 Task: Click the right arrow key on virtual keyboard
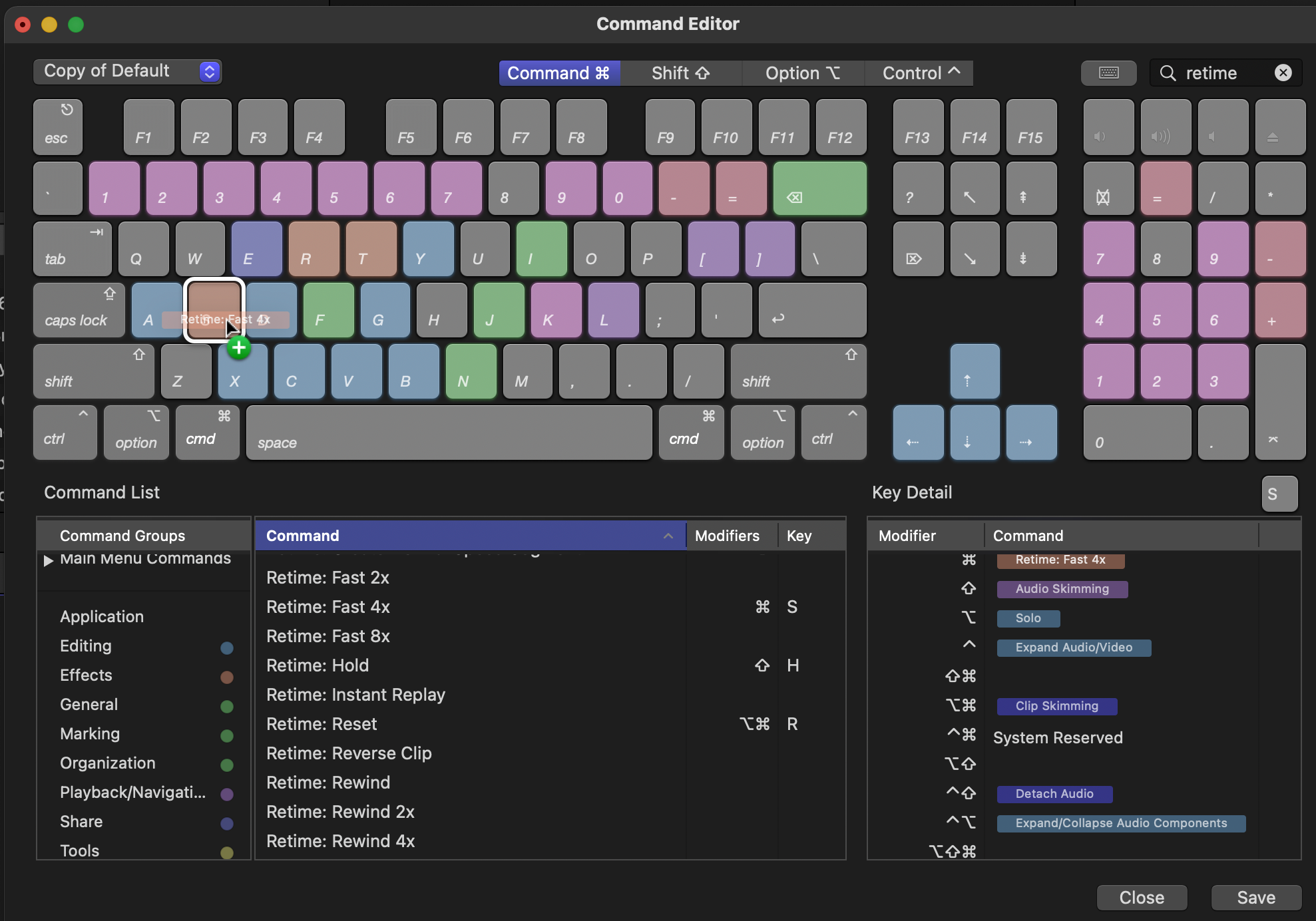1031,433
